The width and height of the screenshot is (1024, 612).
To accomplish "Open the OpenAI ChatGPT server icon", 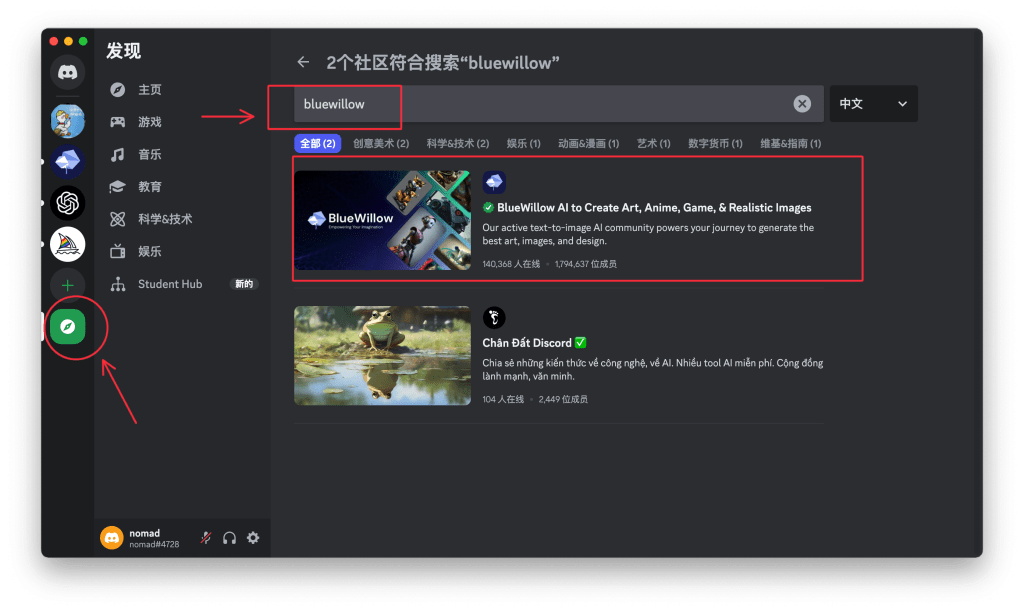I will 67,203.
